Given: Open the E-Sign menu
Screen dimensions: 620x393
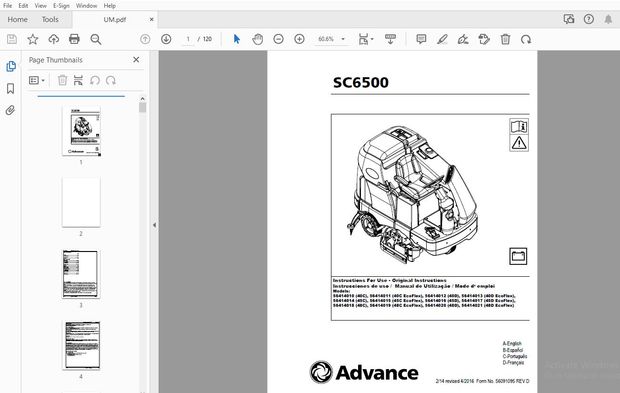Looking at the screenshot, I should click(x=61, y=6).
